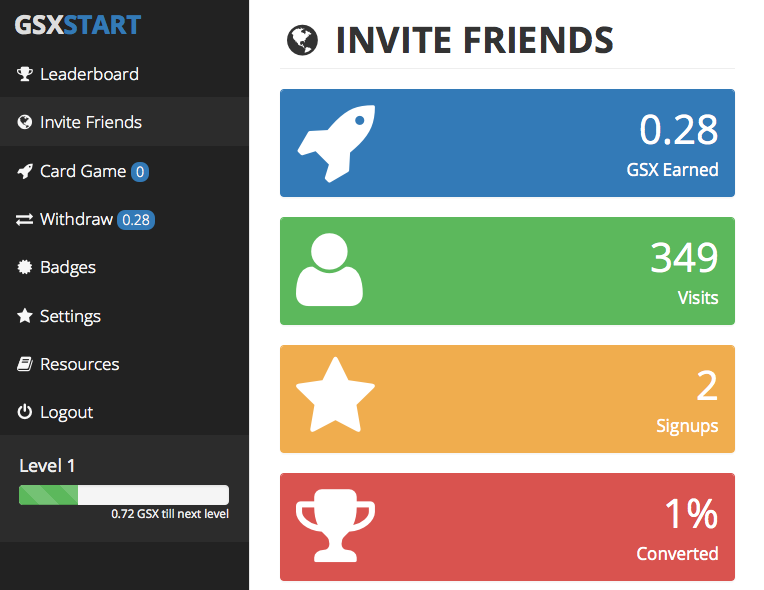Screen dimensions: 764x590
Task: Go to Badges
Action: pyautogui.click(x=68, y=267)
